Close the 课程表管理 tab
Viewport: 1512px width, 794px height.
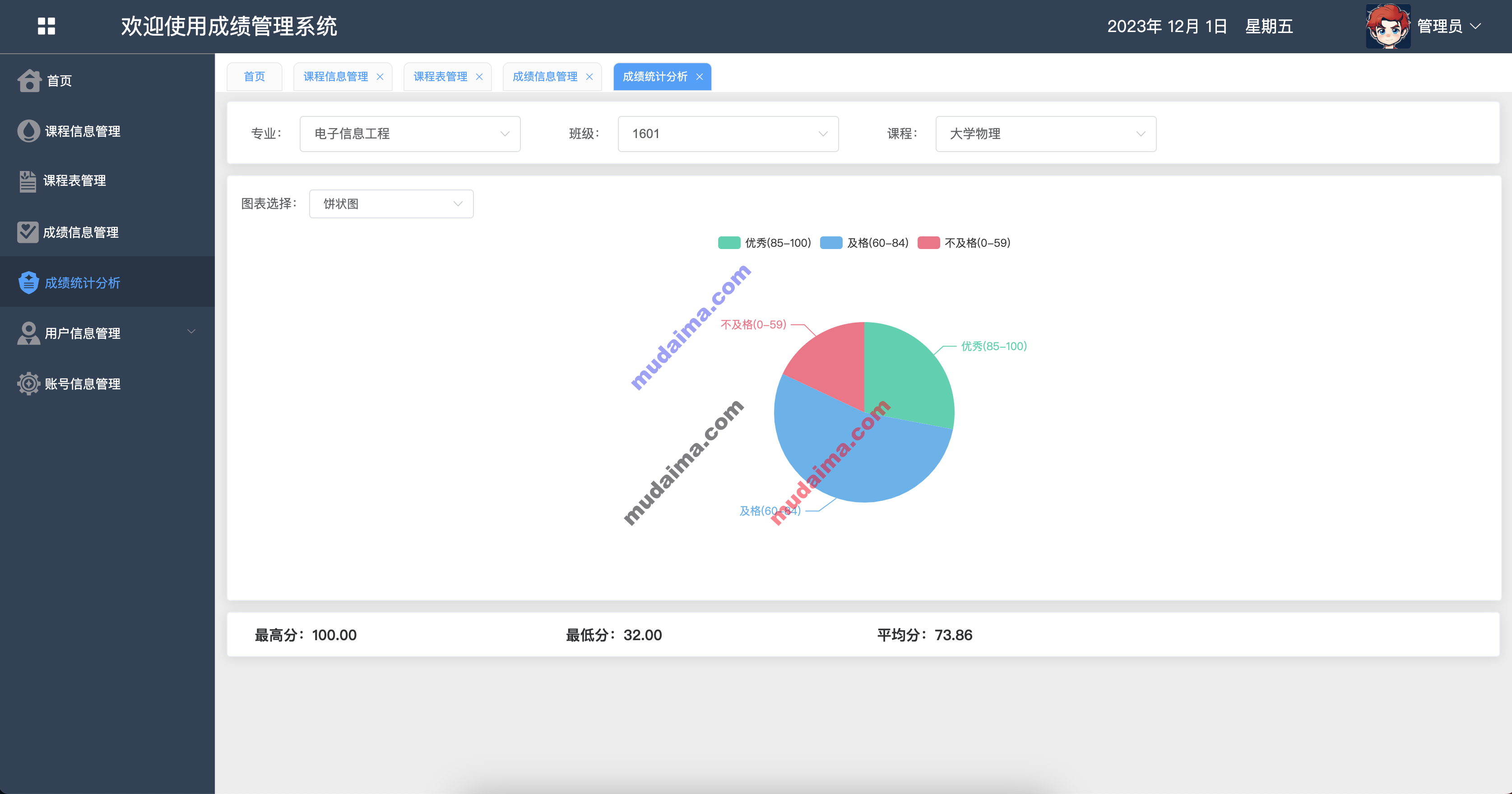click(479, 77)
